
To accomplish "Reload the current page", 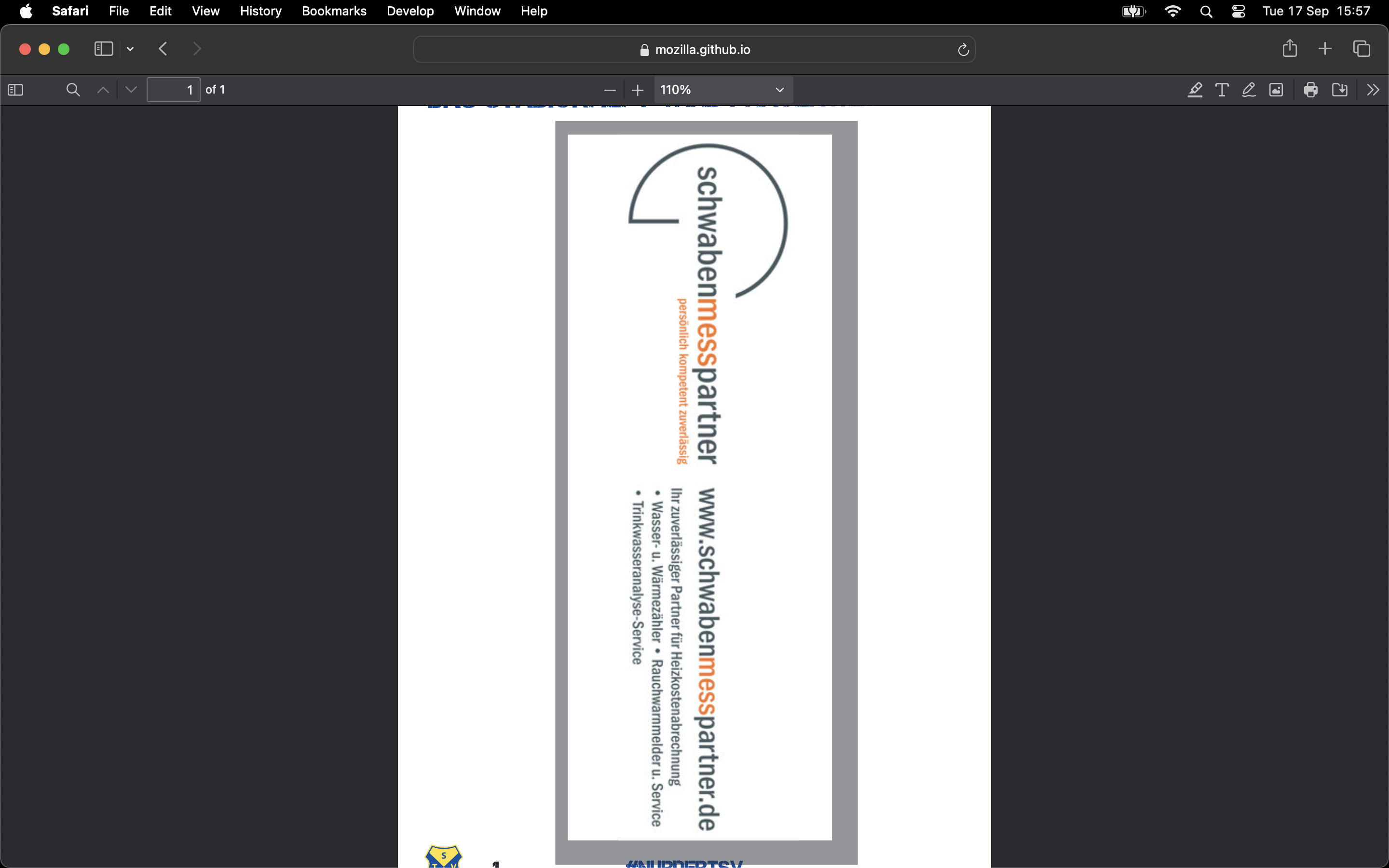I will (963, 50).
